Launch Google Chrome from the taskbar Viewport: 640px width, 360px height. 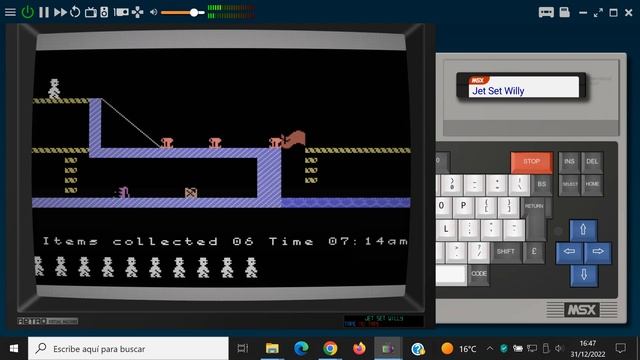click(330, 349)
